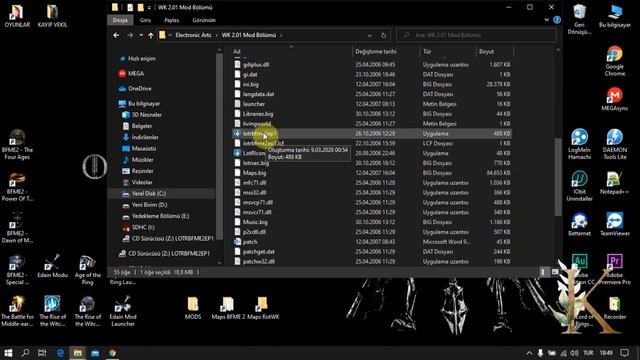Click the navigation pane vertical scrollbar

(219, 146)
